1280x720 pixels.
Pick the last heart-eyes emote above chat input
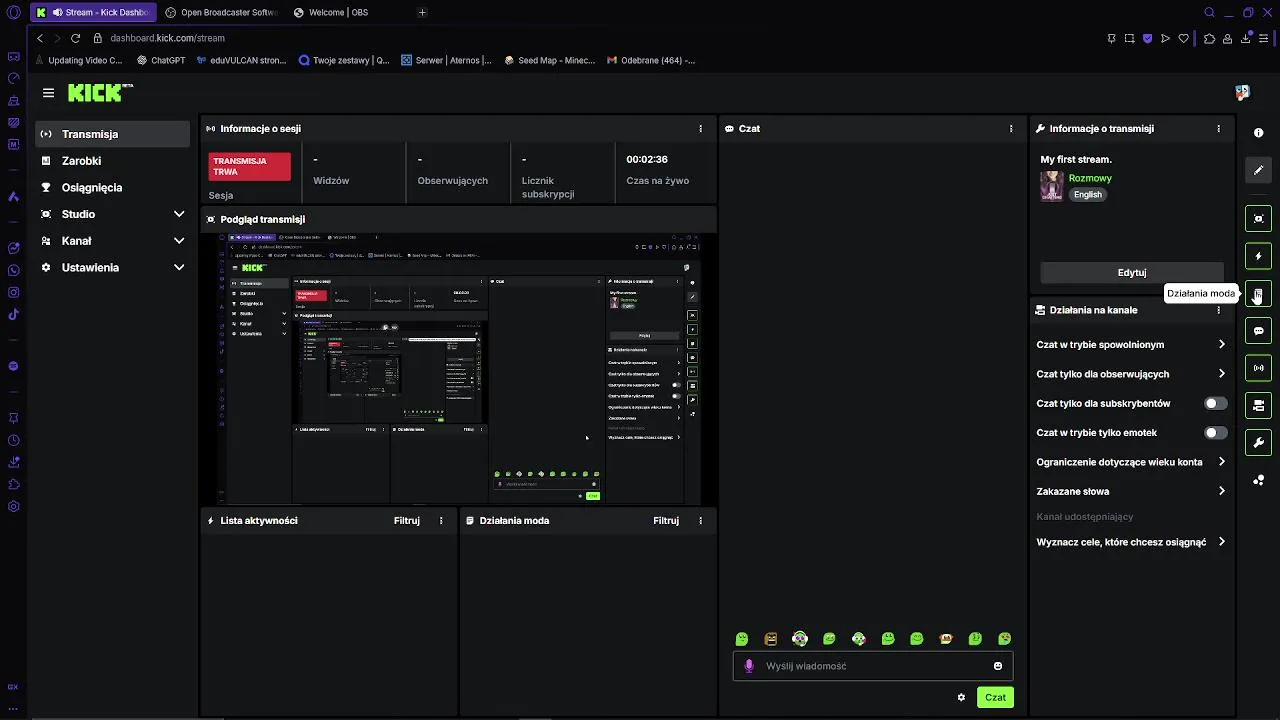(x=1005, y=639)
